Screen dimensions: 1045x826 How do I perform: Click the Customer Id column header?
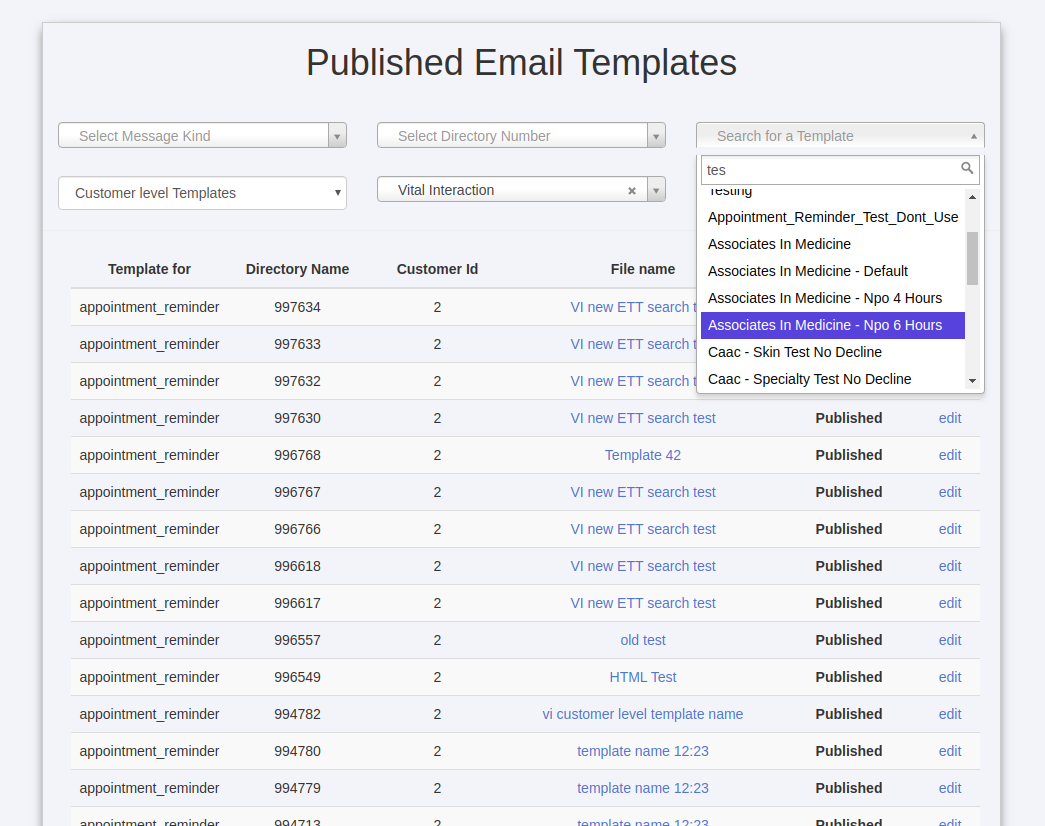tap(437, 269)
